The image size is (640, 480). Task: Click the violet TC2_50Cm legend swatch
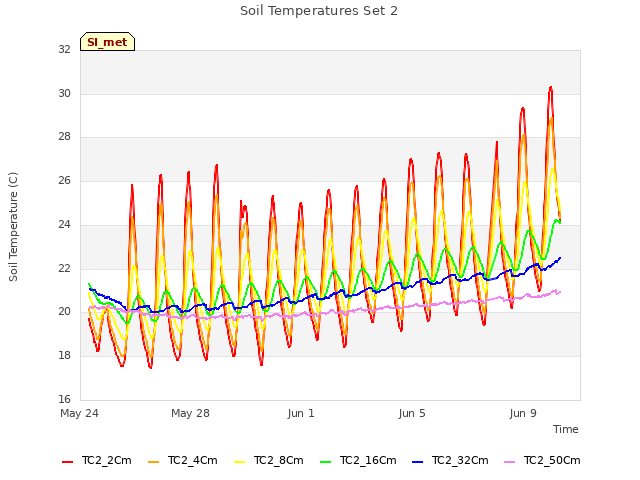pos(510,462)
